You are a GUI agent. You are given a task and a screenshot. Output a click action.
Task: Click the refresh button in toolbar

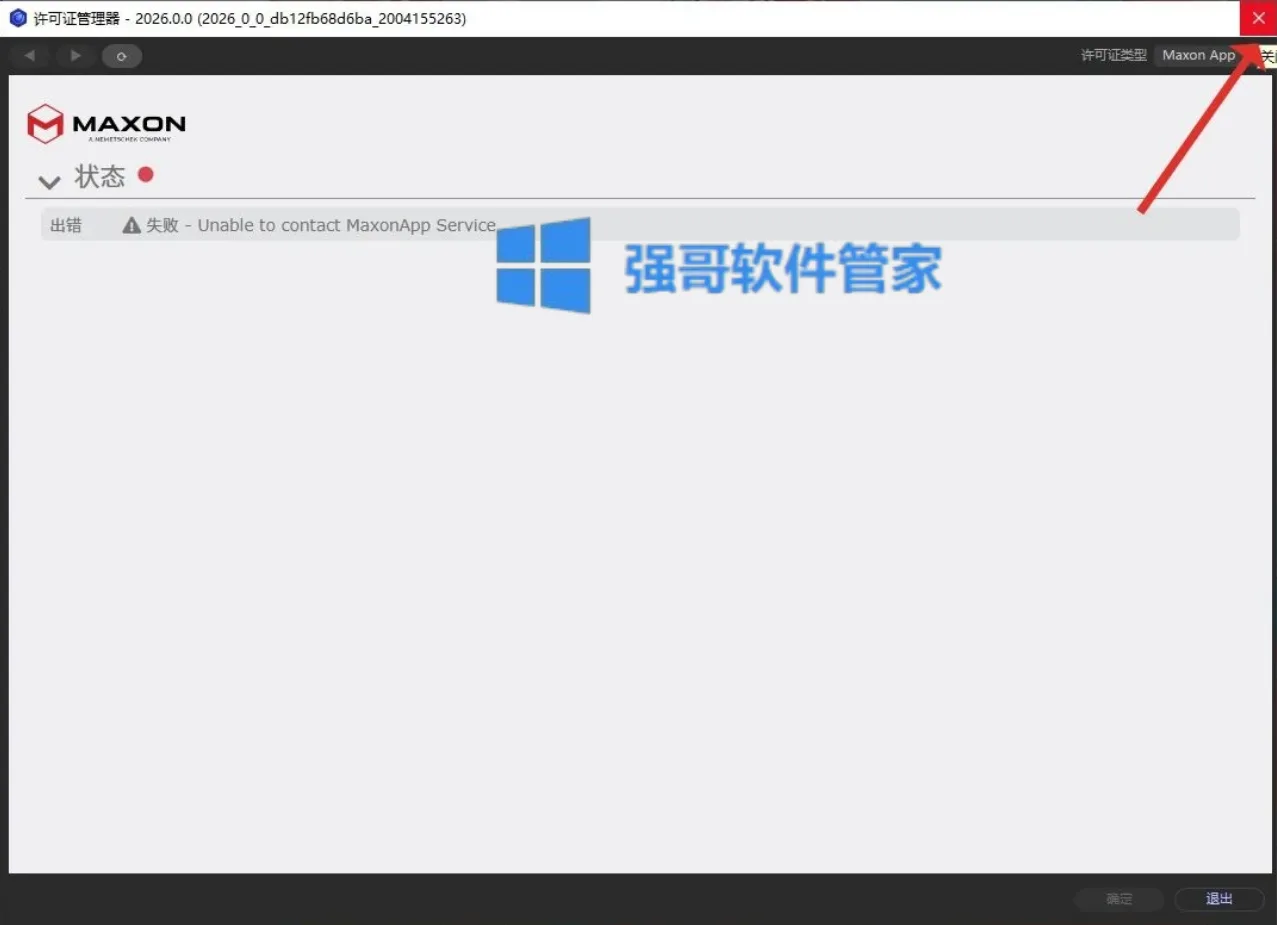pos(122,56)
